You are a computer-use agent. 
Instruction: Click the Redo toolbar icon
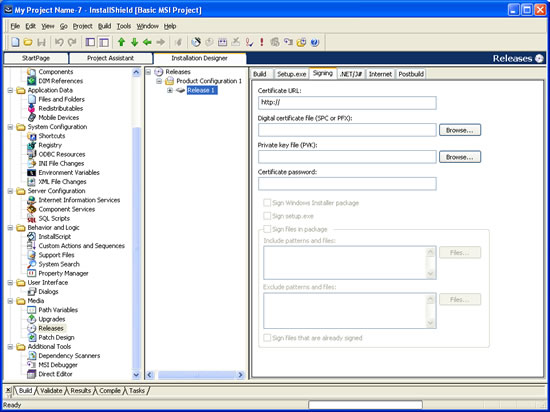[72, 42]
